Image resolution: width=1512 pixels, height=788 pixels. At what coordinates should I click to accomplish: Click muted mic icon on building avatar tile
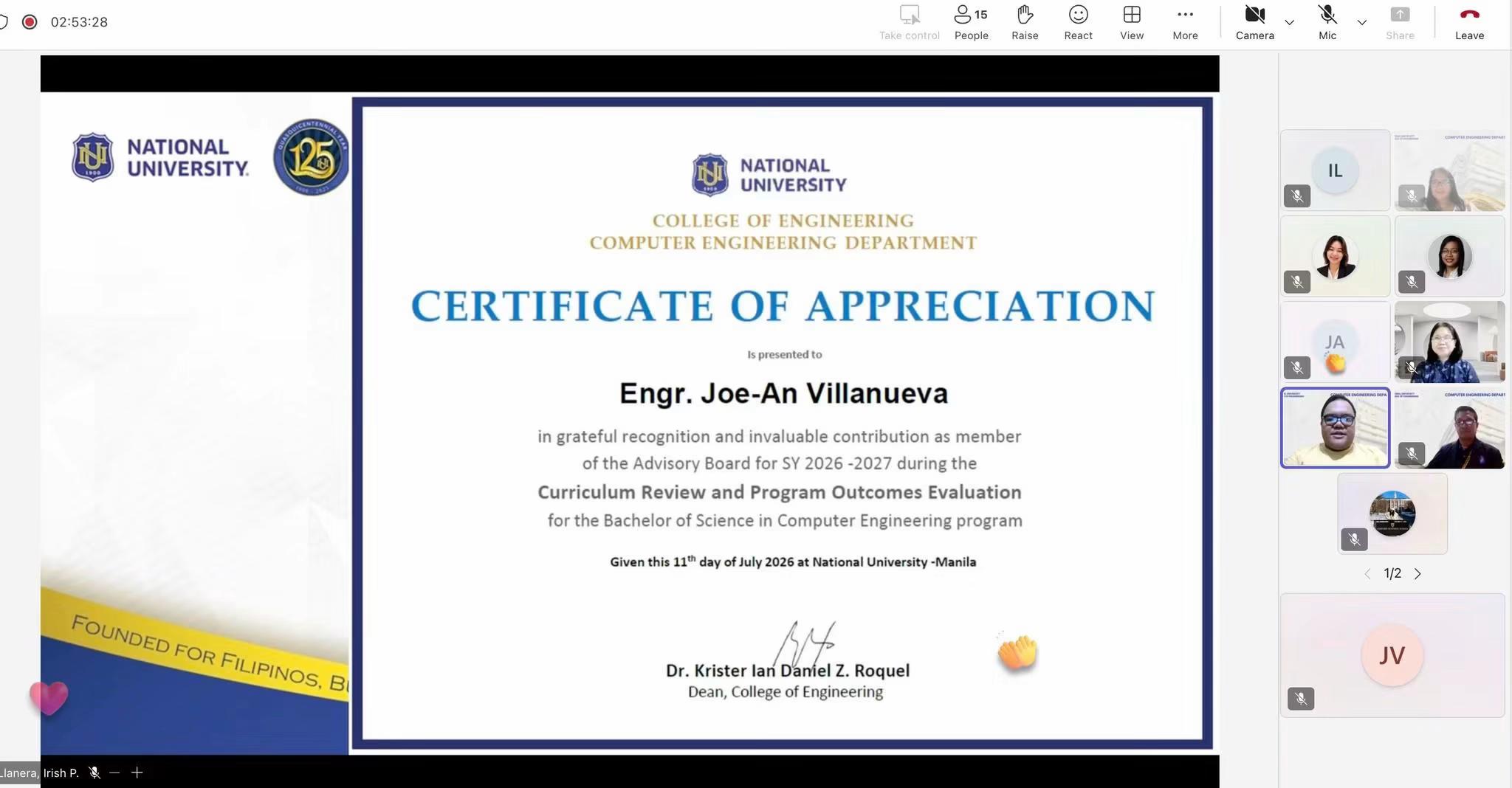tap(1354, 539)
